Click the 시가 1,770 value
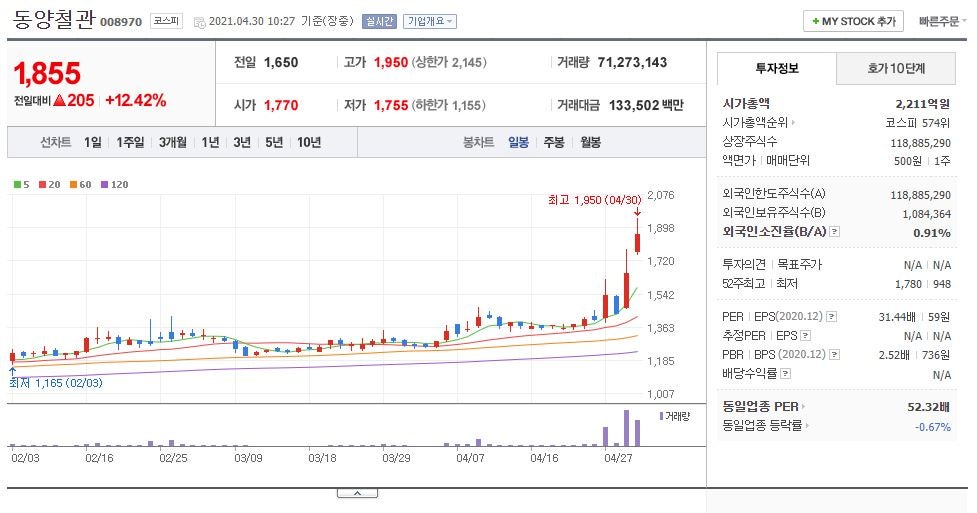Screen dimensions: 977x513 click(x=281, y=105)
